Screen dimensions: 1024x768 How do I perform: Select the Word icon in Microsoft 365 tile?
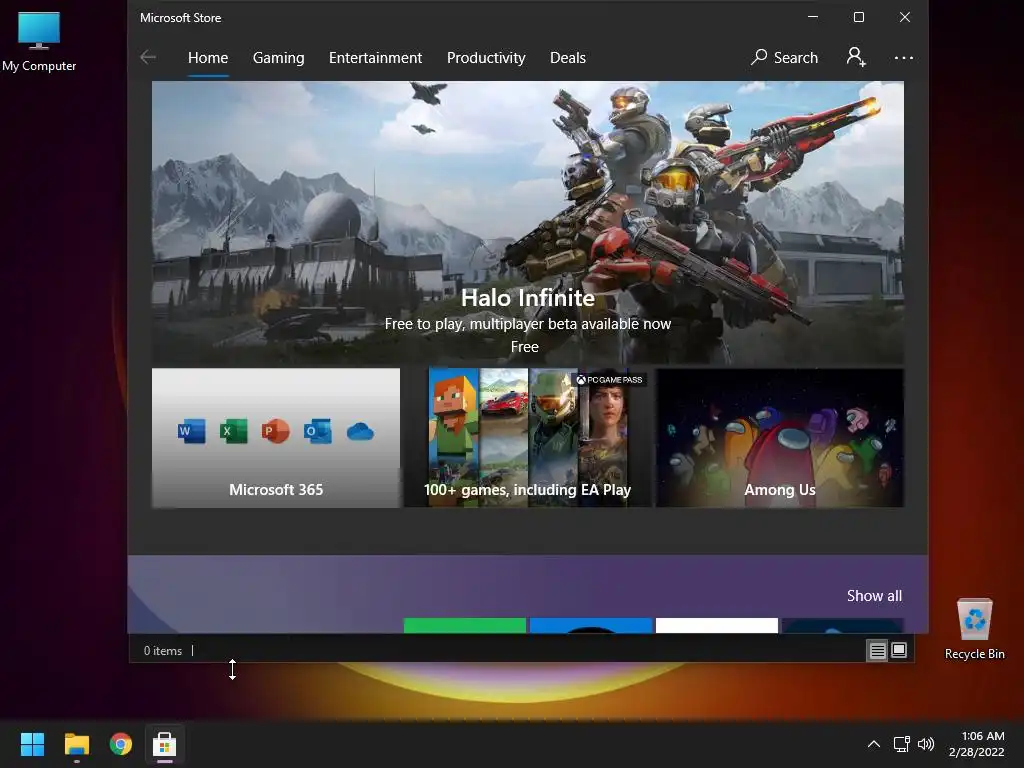coord(191,431)
